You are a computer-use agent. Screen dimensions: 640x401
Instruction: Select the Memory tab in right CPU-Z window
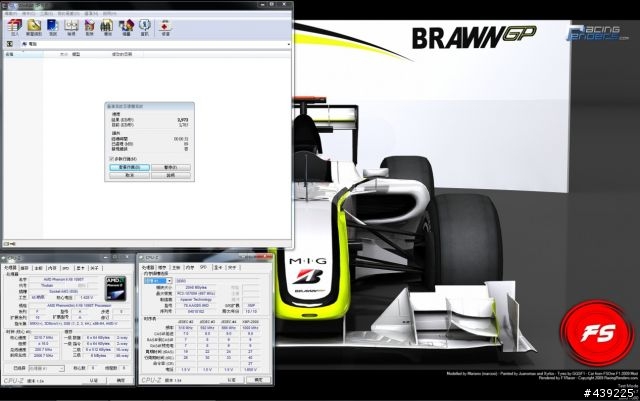click(x=190, y=267)
